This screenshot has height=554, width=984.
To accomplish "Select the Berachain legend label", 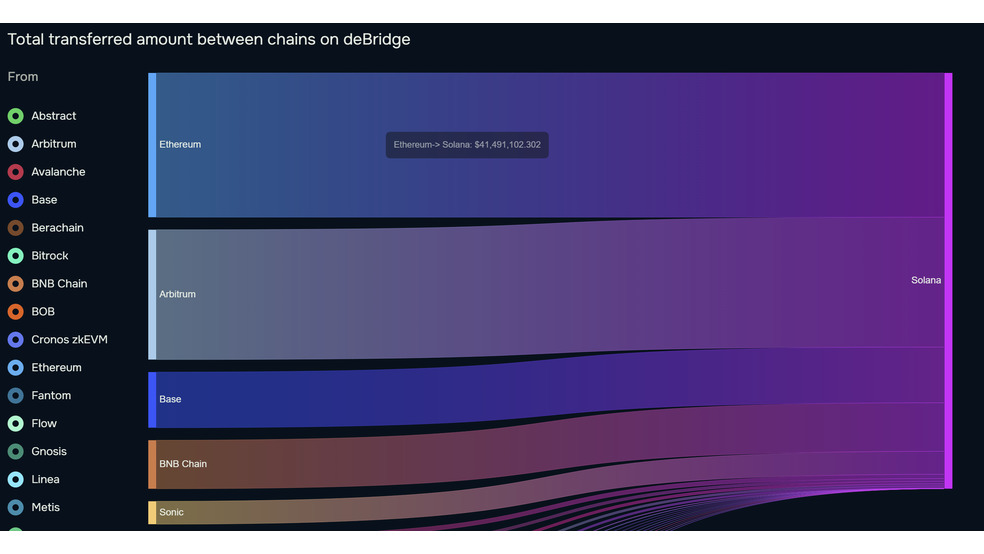I will 57,228.
